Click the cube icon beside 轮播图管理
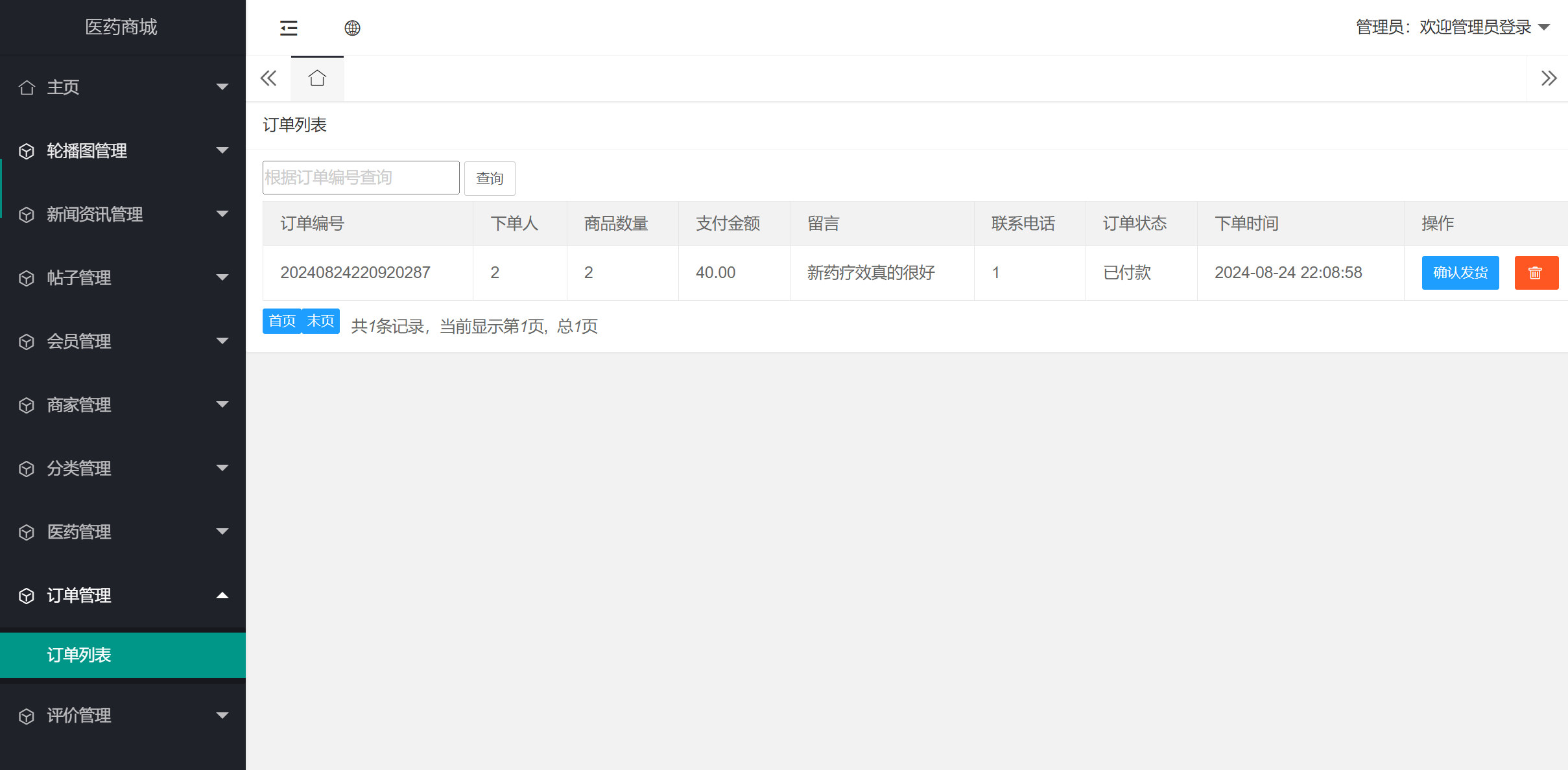The width and height of the screenshot is (1568, 770). [27, 151]
